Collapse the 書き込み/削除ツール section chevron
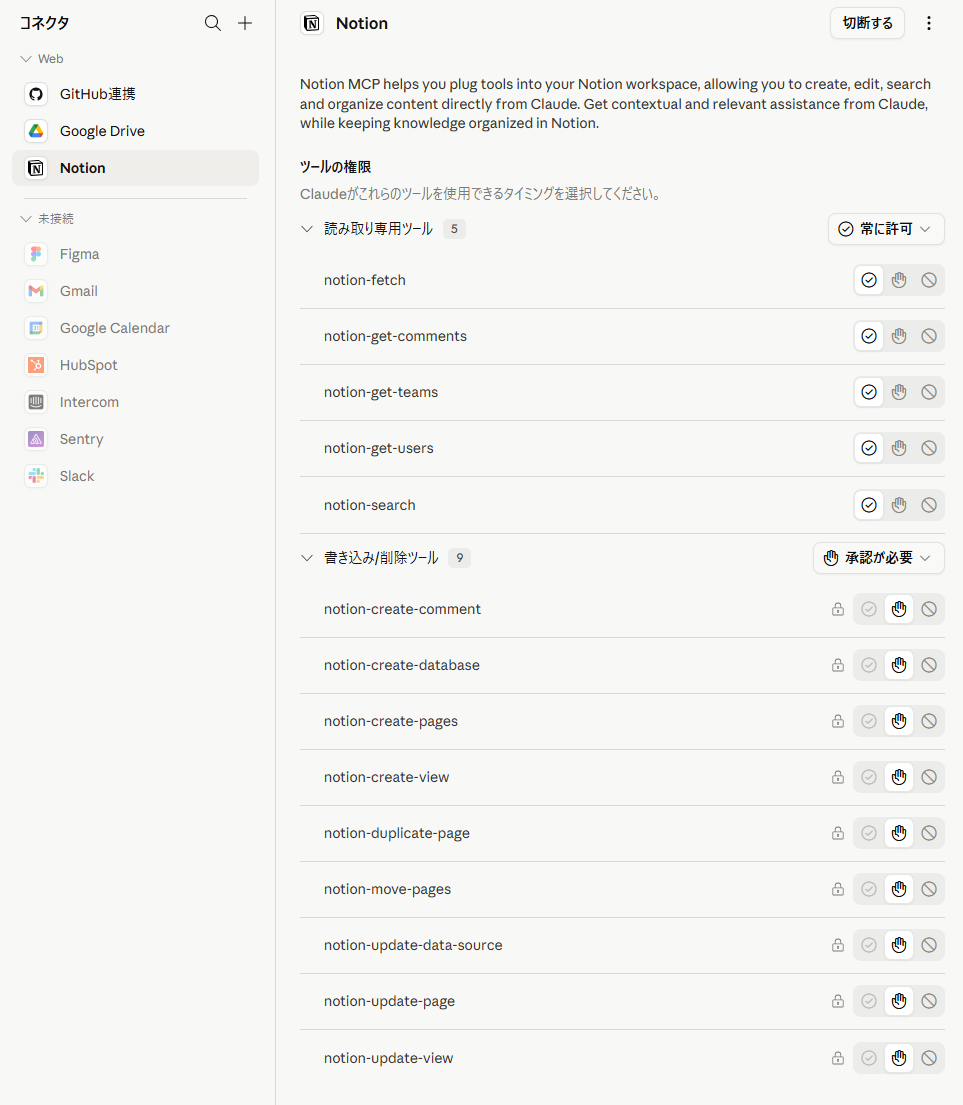 click(x=306, y=557)
